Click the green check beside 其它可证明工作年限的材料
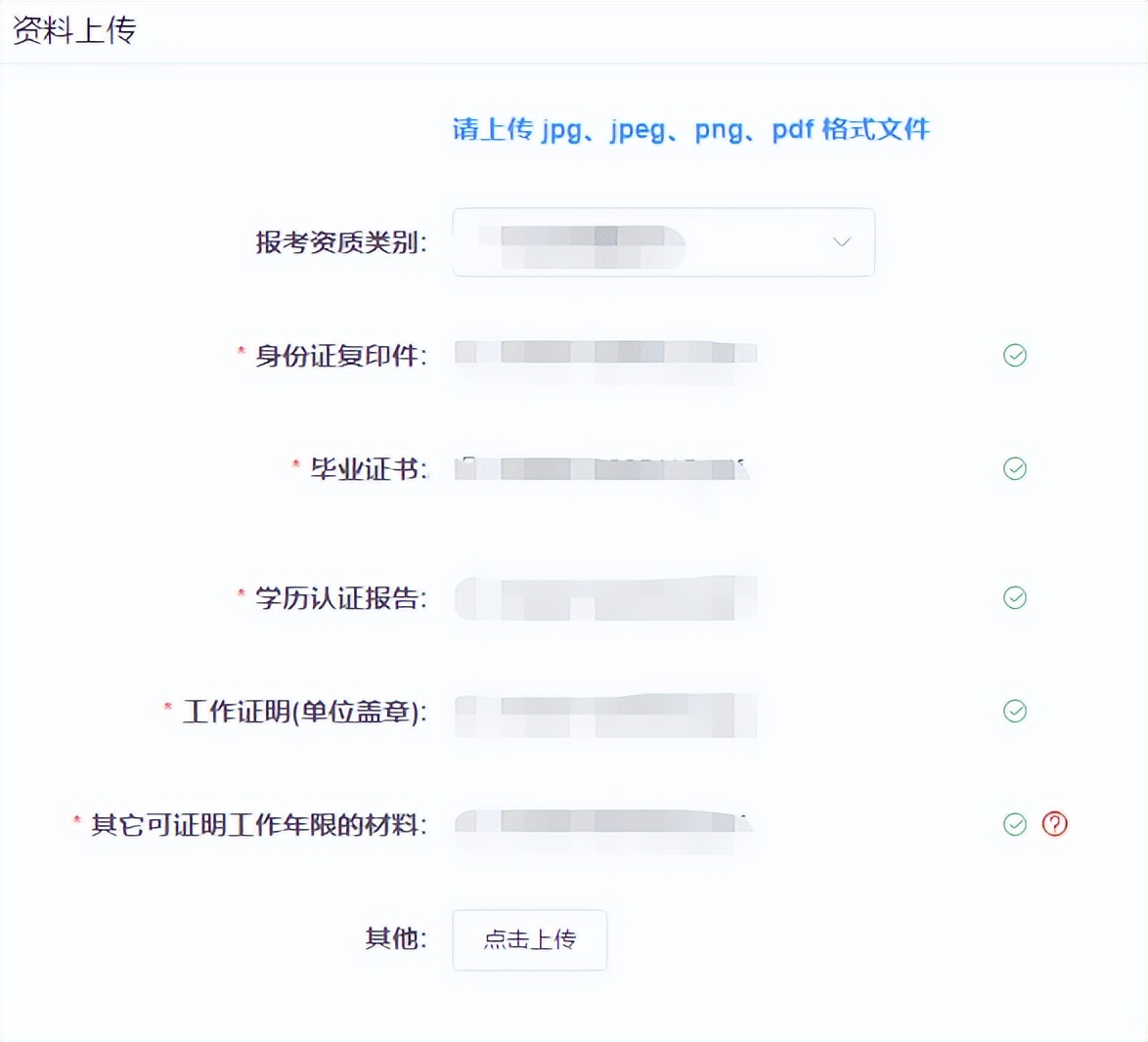This screenshot has height=1042, width=1148. point(1014,825)
